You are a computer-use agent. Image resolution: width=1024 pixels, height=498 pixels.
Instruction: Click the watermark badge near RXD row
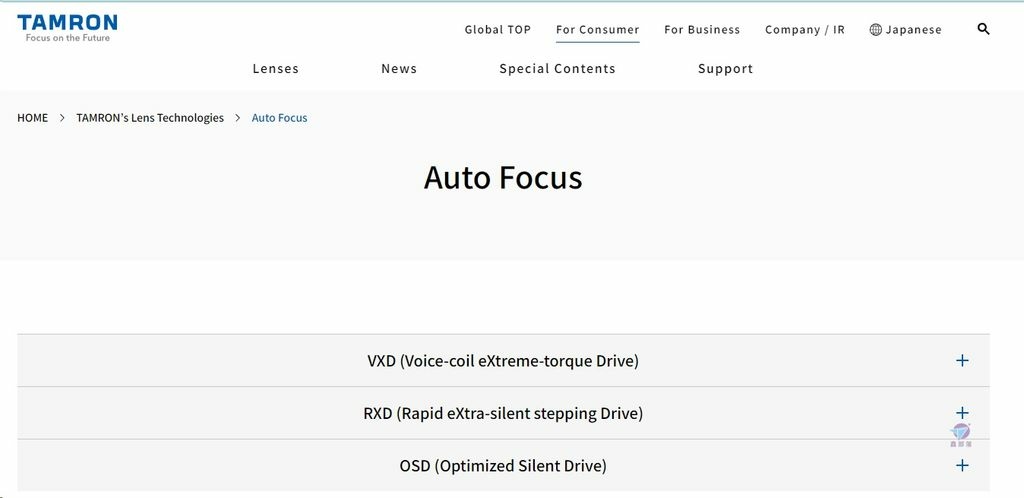point(961,435)
